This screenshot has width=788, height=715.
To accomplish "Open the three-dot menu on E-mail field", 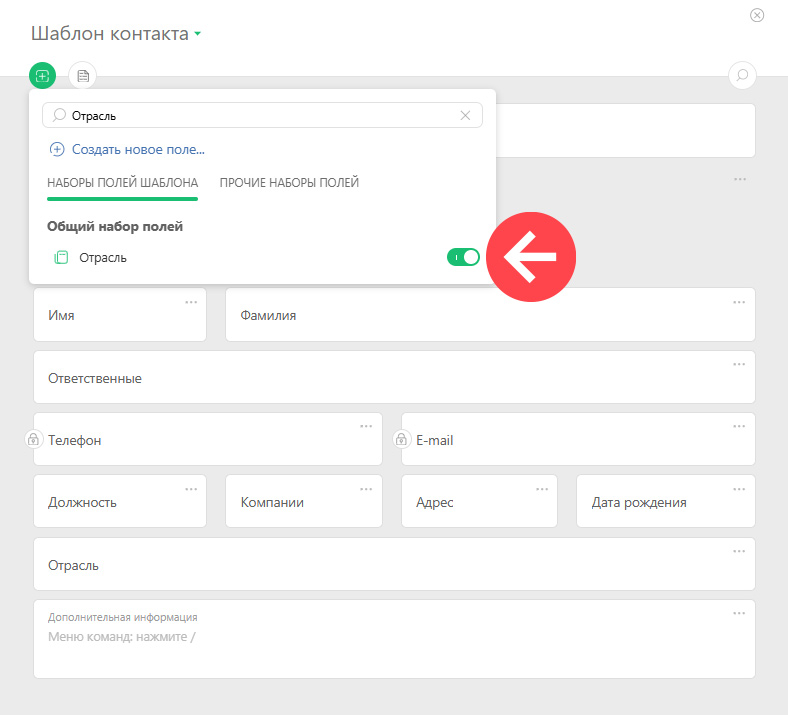I will pos(739,426).
